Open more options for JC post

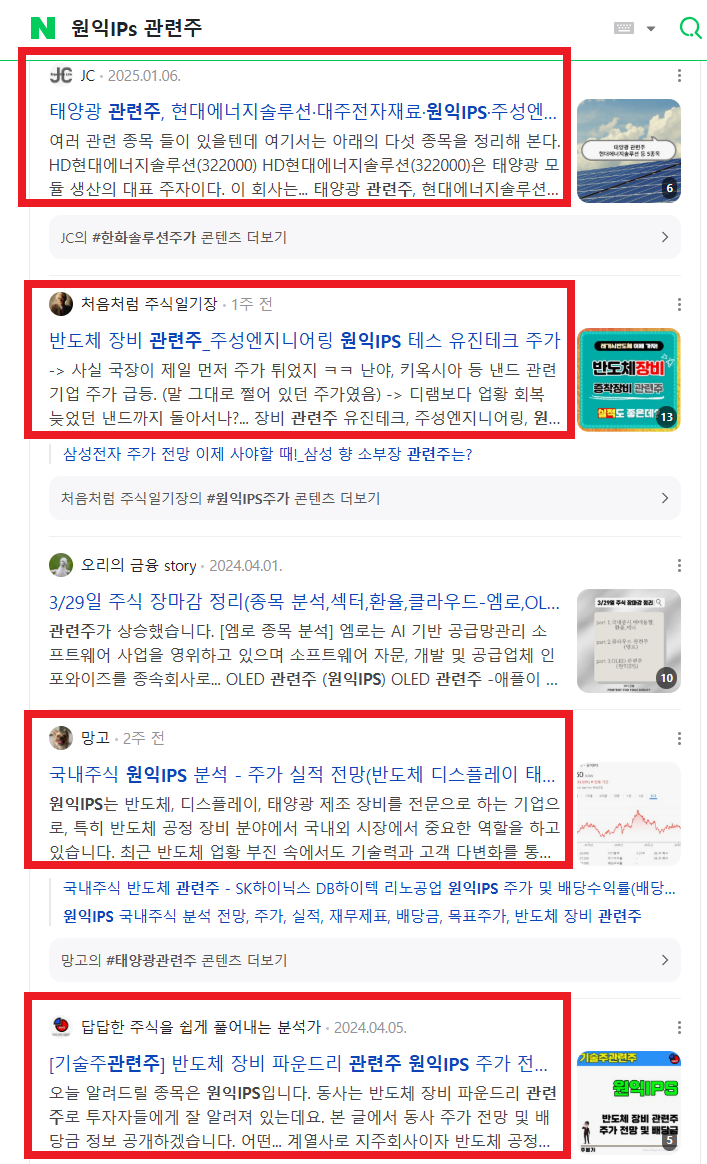pos(680,76)
